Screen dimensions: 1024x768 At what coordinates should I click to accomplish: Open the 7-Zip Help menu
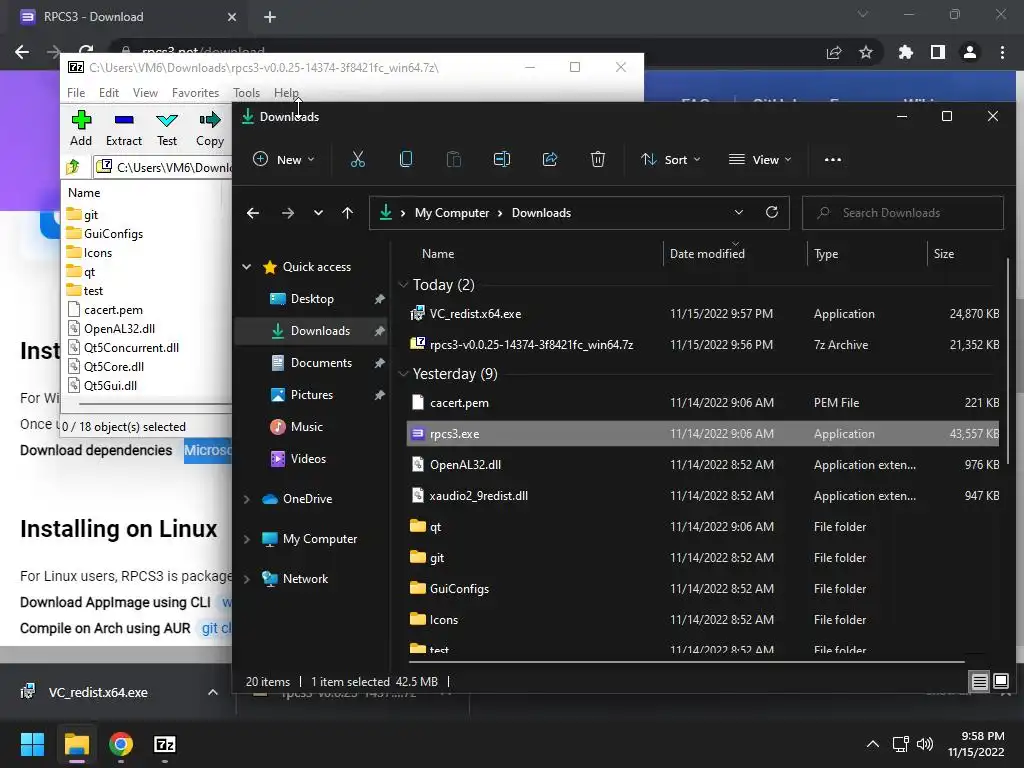click(286, 93)
